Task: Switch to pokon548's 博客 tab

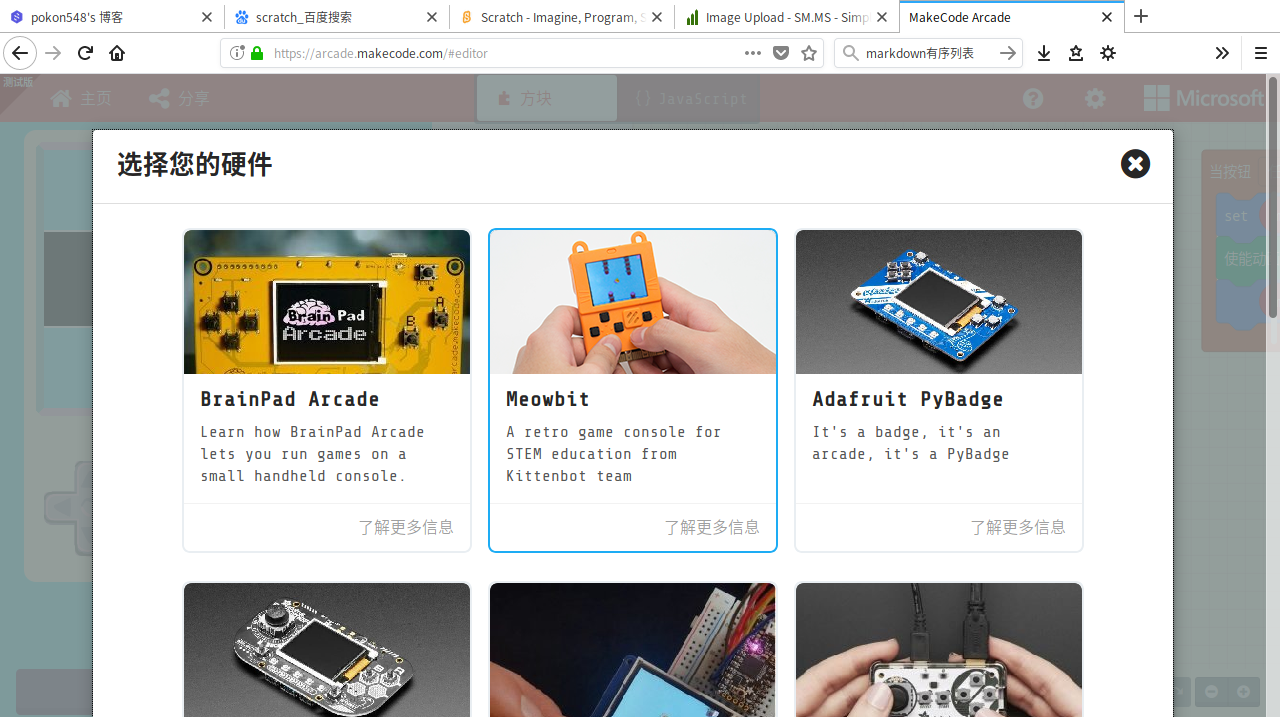Action: (x=110, y=17)
